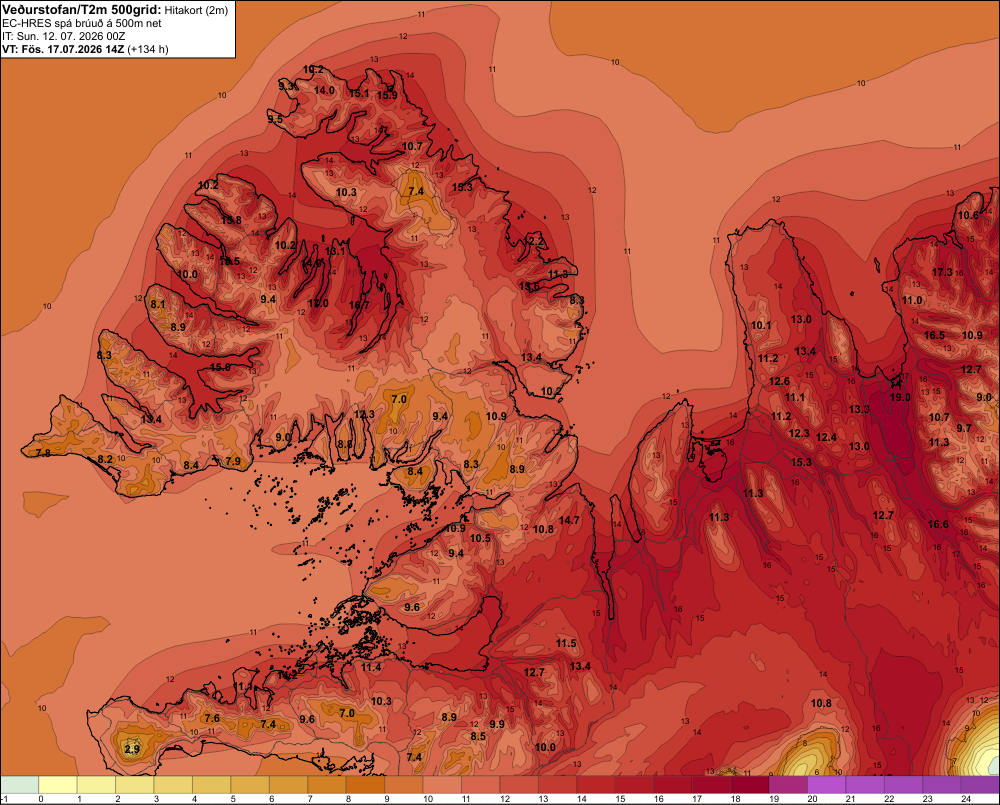Click the 14.7 temperature value

pyautogui.click(x=569, y=521)
